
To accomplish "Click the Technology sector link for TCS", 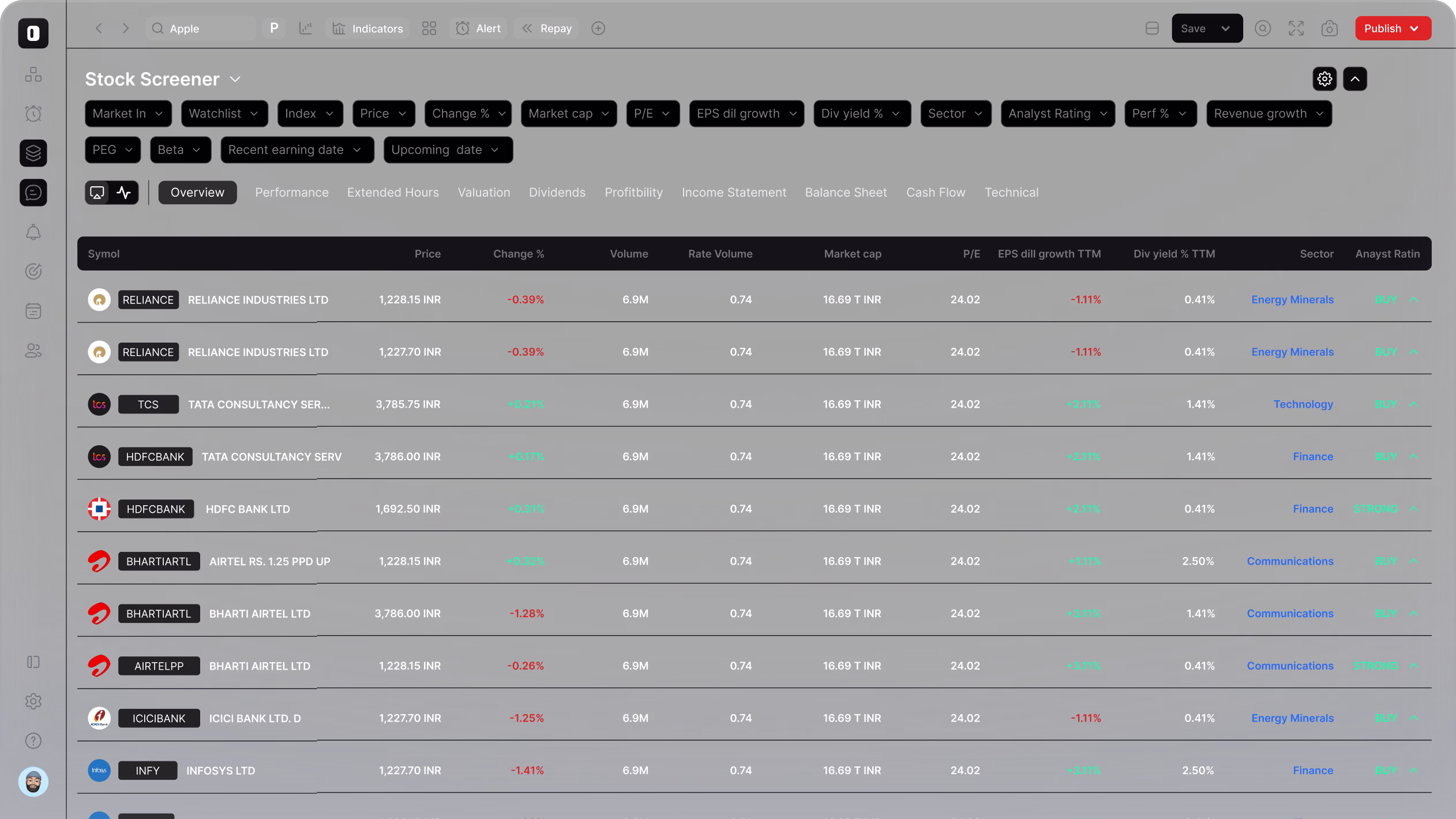I will [1303, 404].
